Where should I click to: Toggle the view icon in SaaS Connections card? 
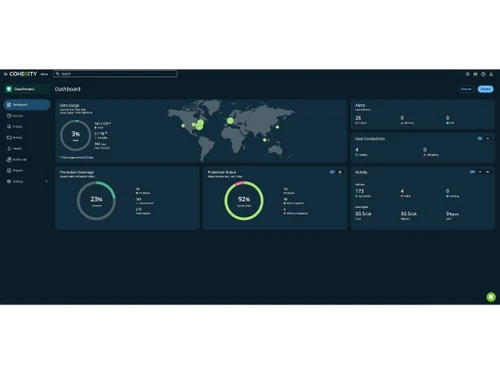click(479, 139)
